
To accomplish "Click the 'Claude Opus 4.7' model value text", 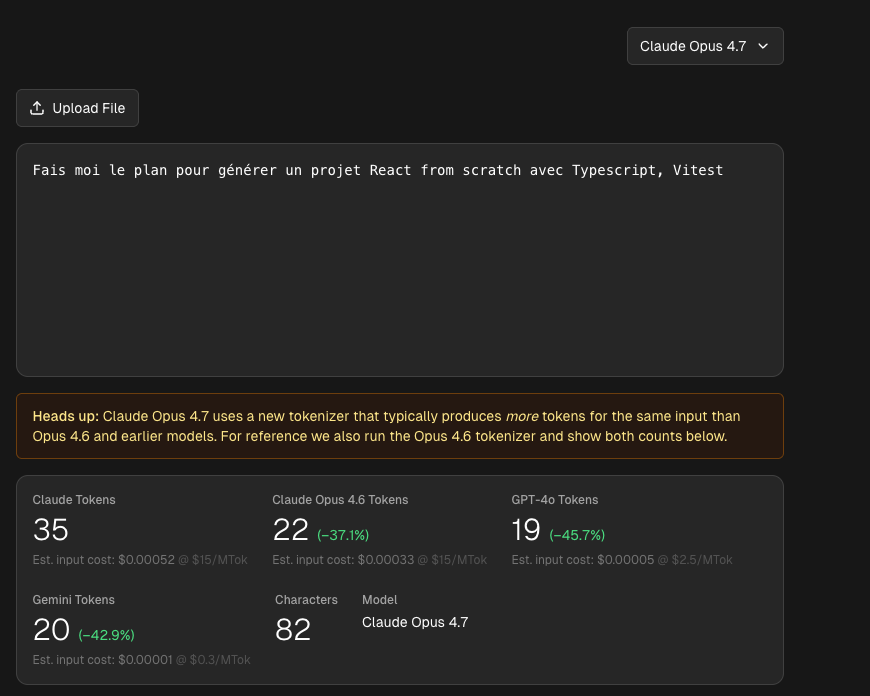I will click(x=415, y=622).
